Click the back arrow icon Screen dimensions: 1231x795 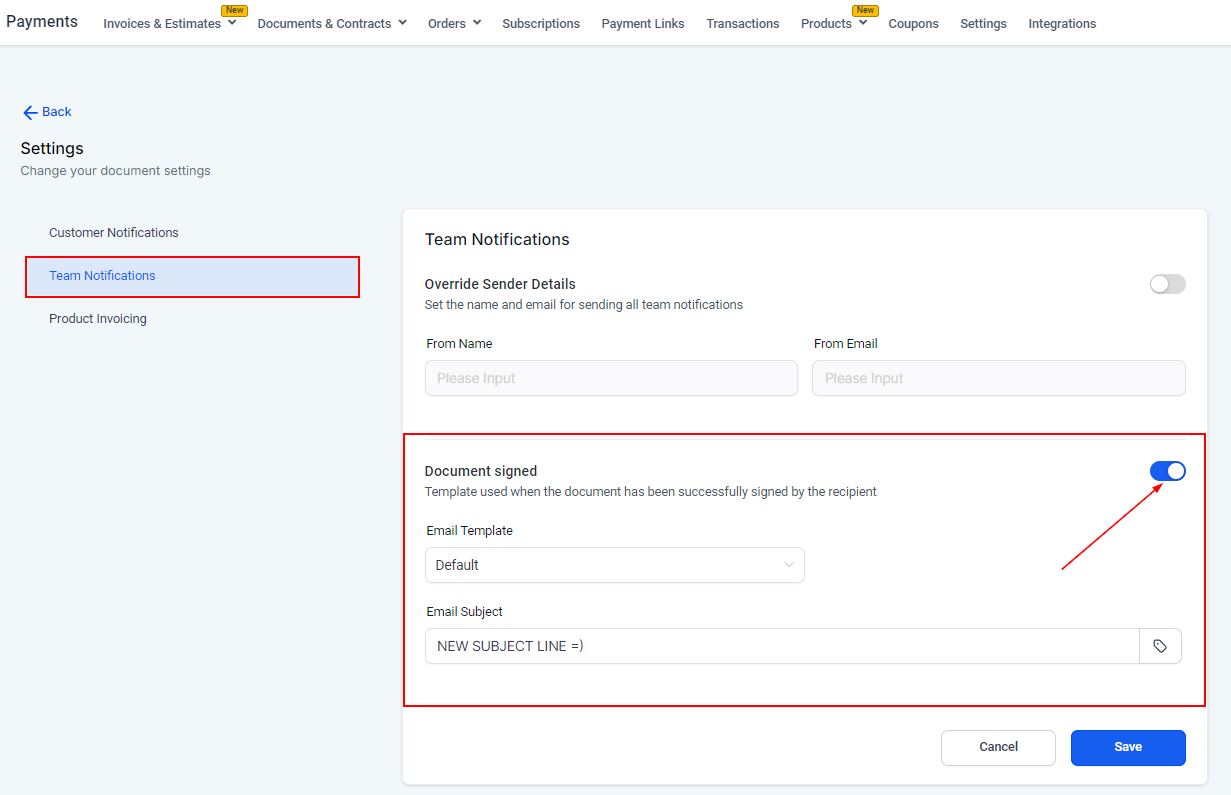pos(30,112)
